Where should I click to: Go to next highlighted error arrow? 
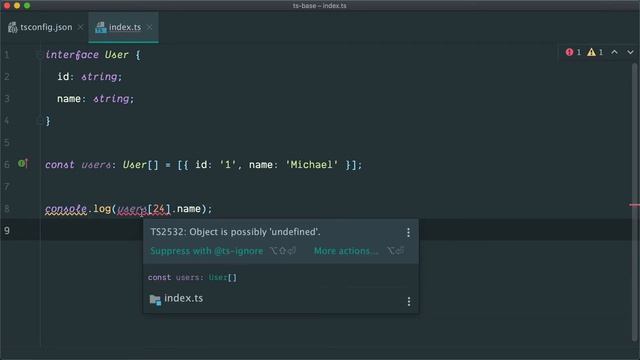pyautogui.click(x=630, y=52)
